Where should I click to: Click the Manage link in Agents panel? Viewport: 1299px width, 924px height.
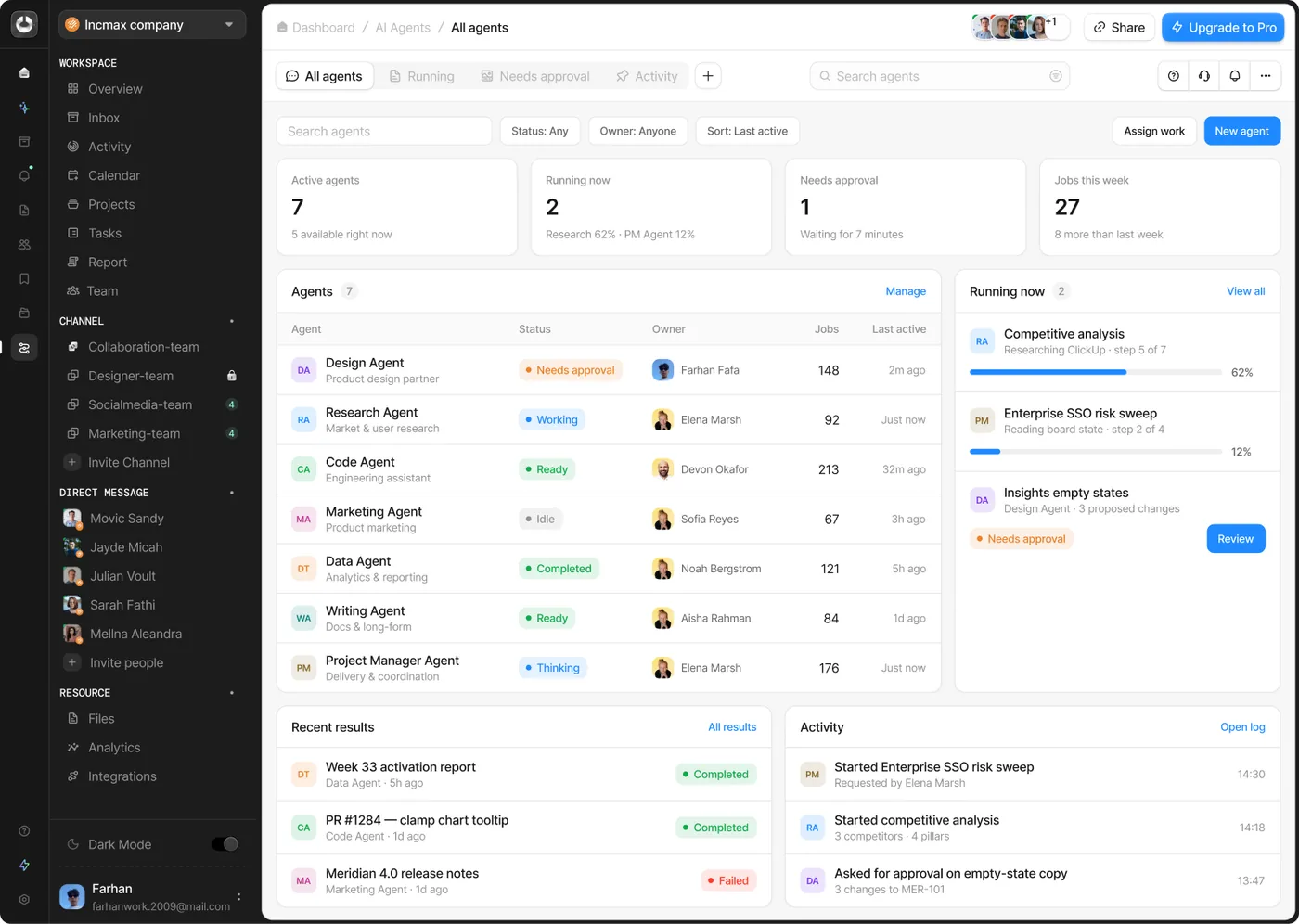point(906,291)
